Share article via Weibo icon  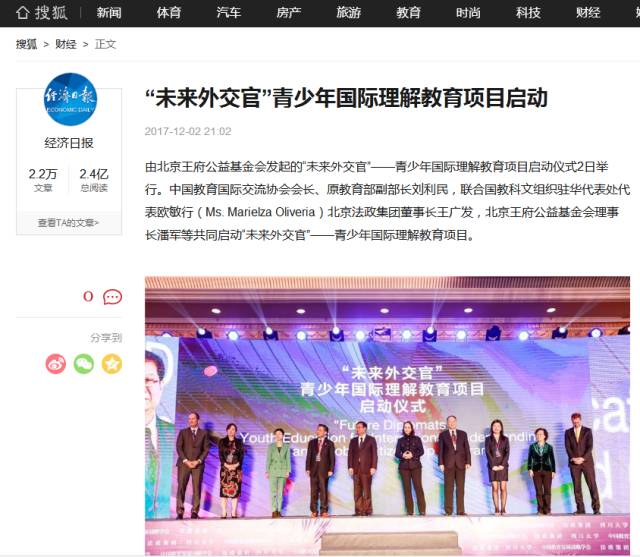point(56,364)
